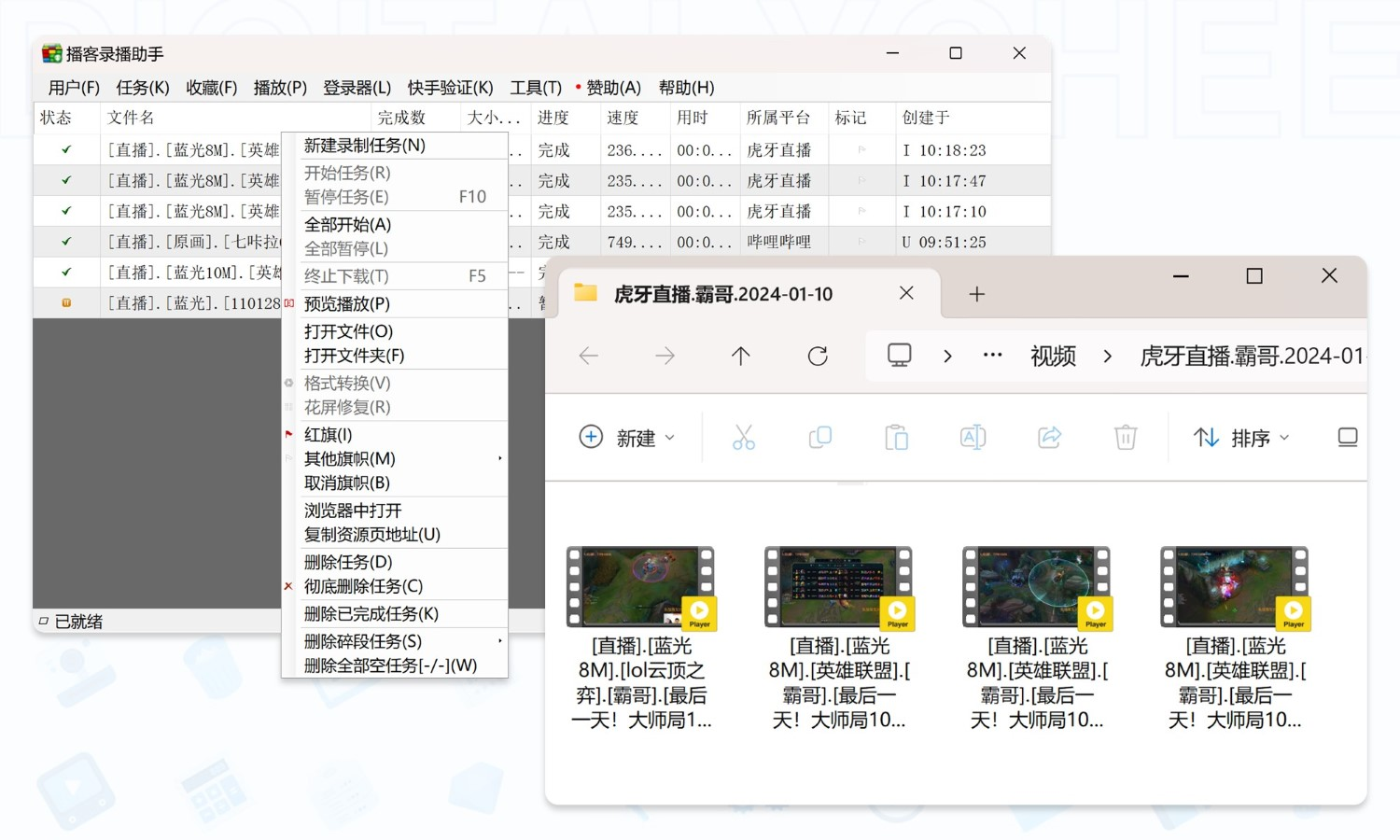This screenshot has height=840, width=1400.
Task: Sort by 文件名 column header
Action: [x=235, y=118]
